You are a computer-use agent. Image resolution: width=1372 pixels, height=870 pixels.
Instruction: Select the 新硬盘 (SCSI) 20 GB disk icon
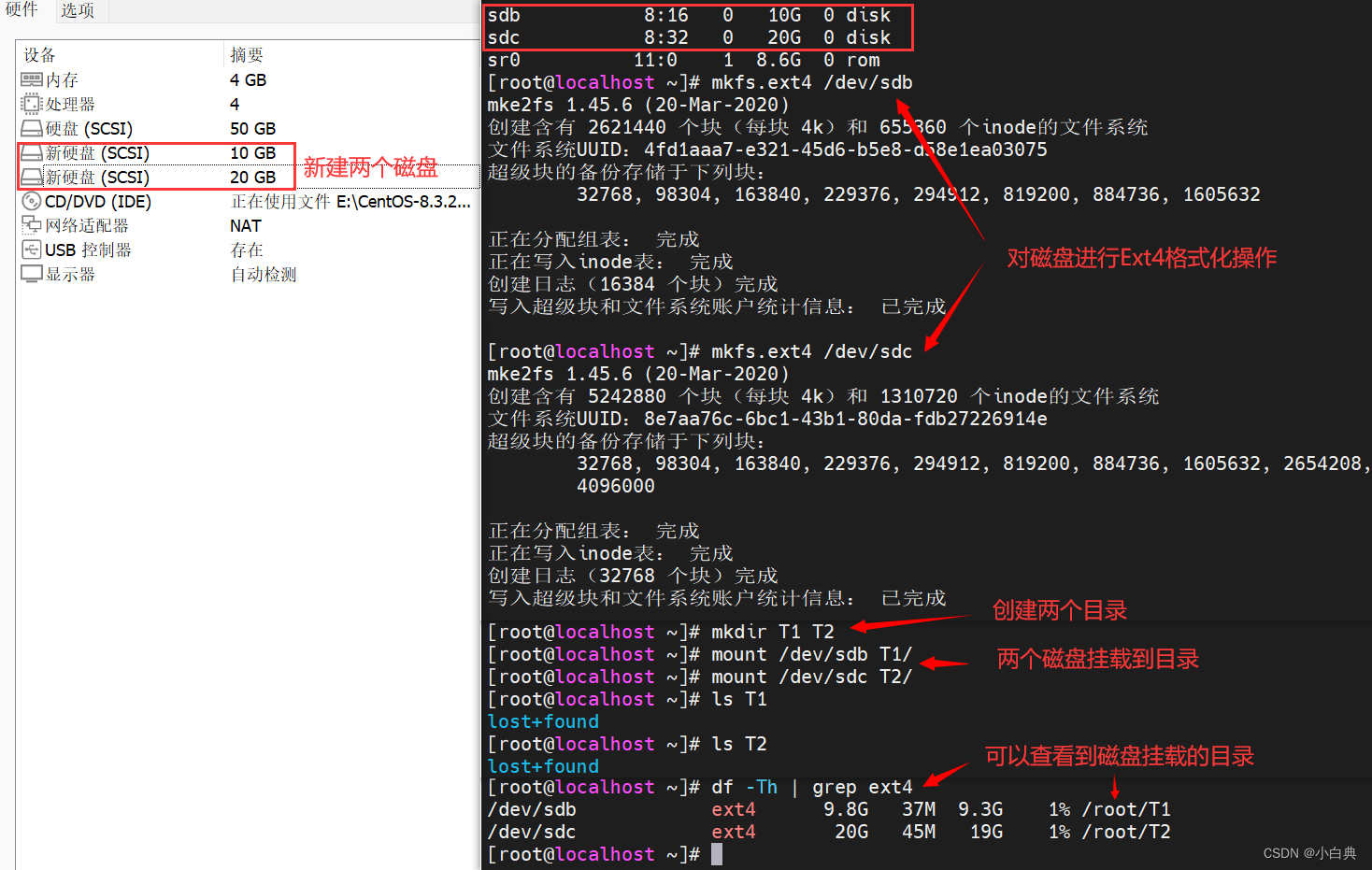tap(32, 178)
